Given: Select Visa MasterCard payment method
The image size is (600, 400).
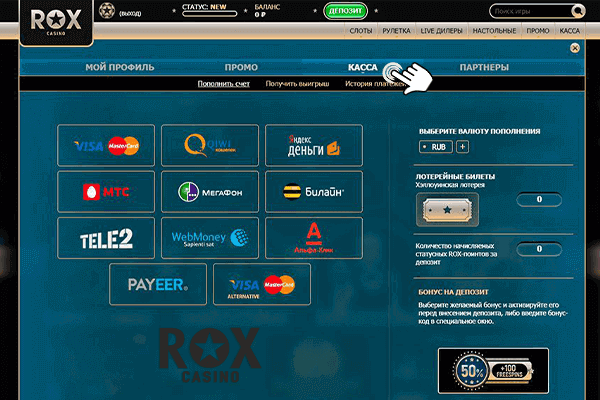Looking at the screenshot, I should click(x=106, y=145).
